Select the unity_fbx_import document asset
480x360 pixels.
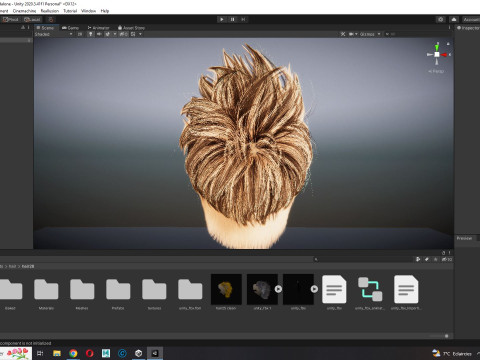click(x=406, y=289)
